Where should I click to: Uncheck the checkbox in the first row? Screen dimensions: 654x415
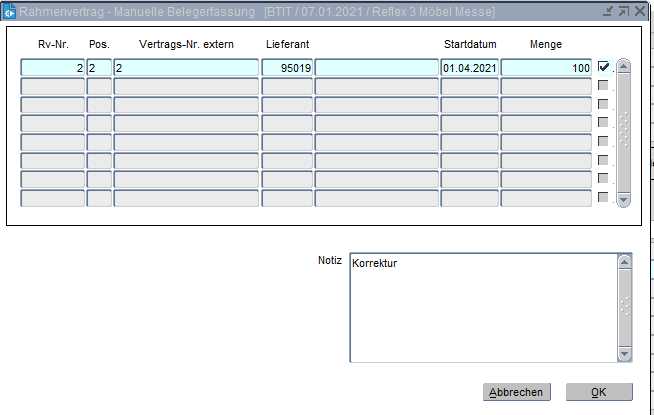tap(603, 67)
